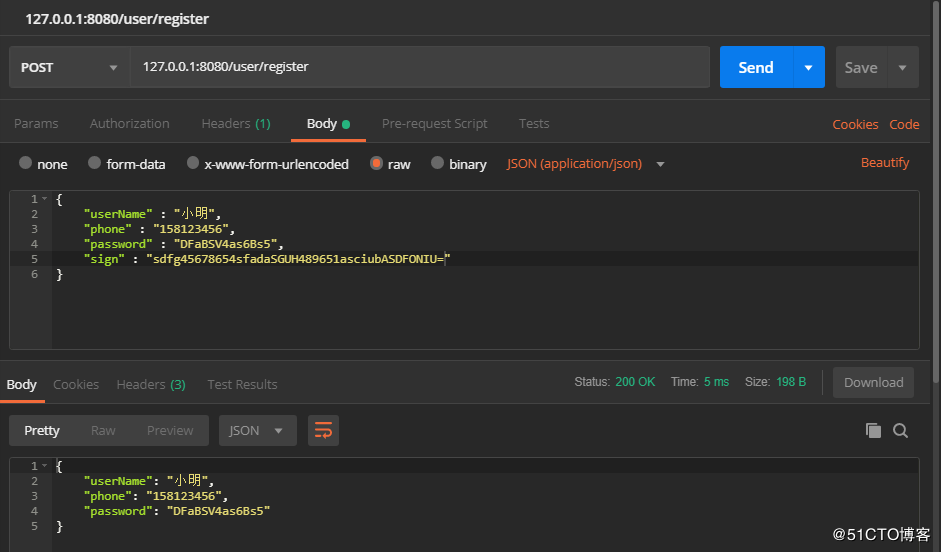Switch to the Authorization tab
941x552 pixels.
point(130,124)
